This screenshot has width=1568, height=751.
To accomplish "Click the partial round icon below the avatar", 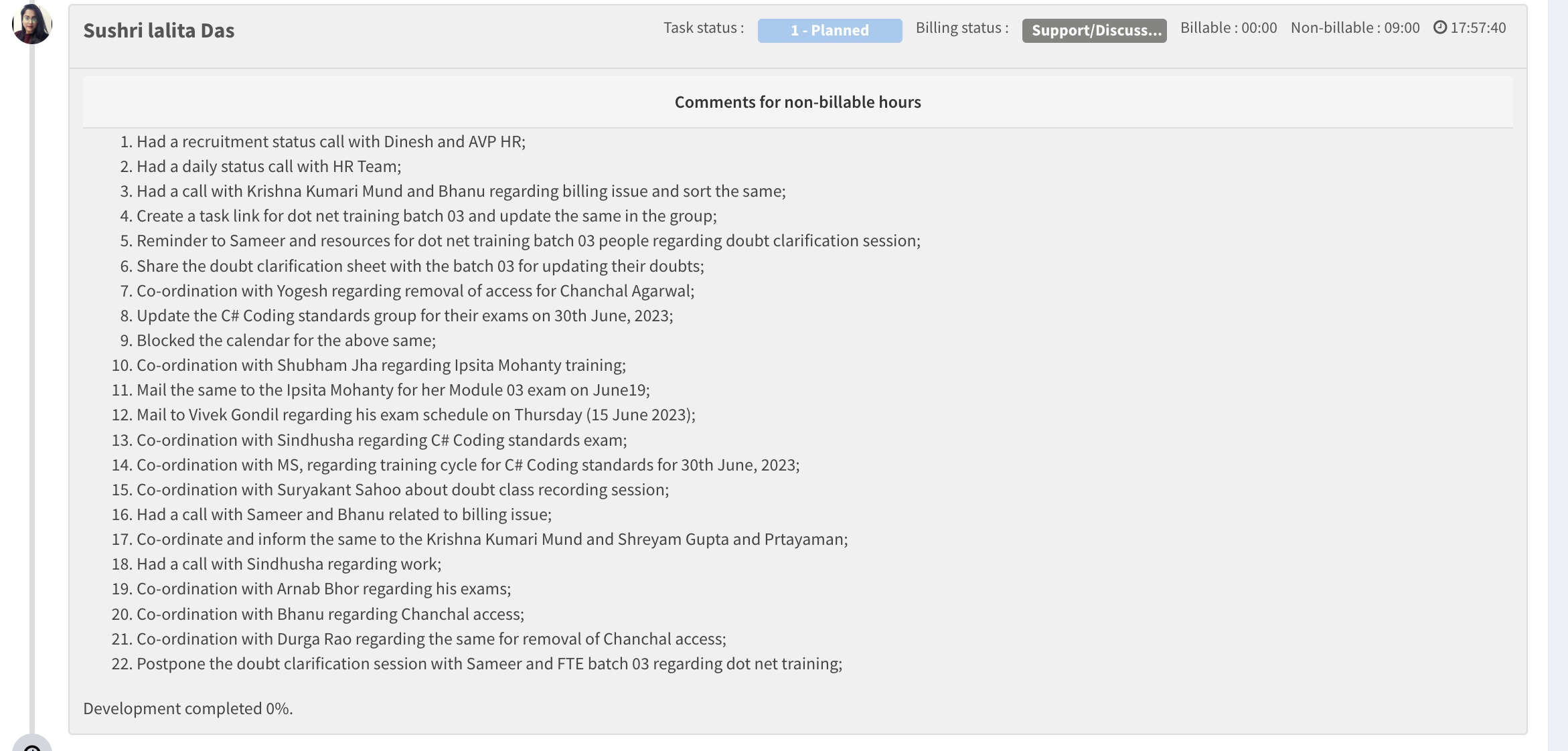I will [31, 744].
